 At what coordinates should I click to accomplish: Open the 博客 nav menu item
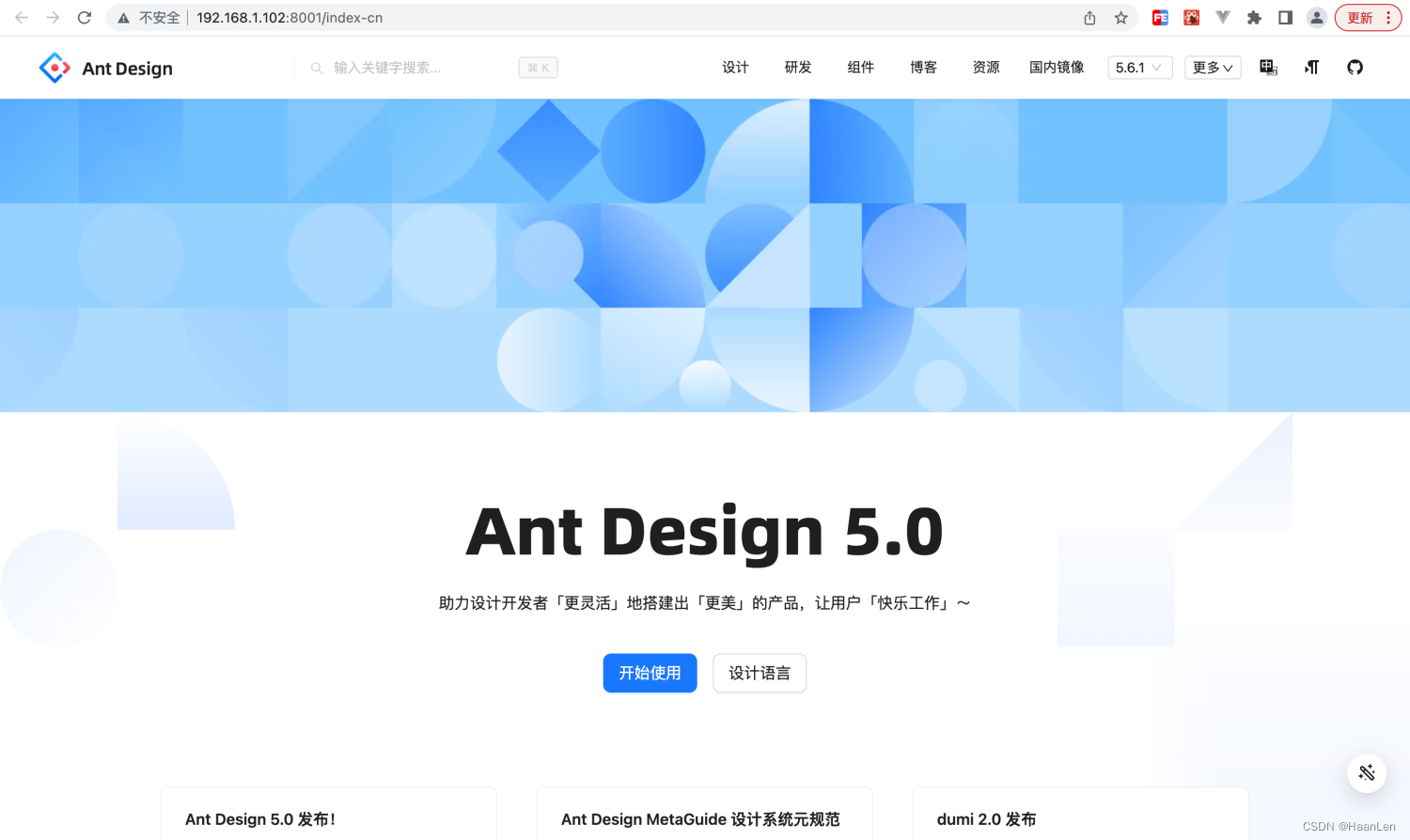(x=923, y=68)
